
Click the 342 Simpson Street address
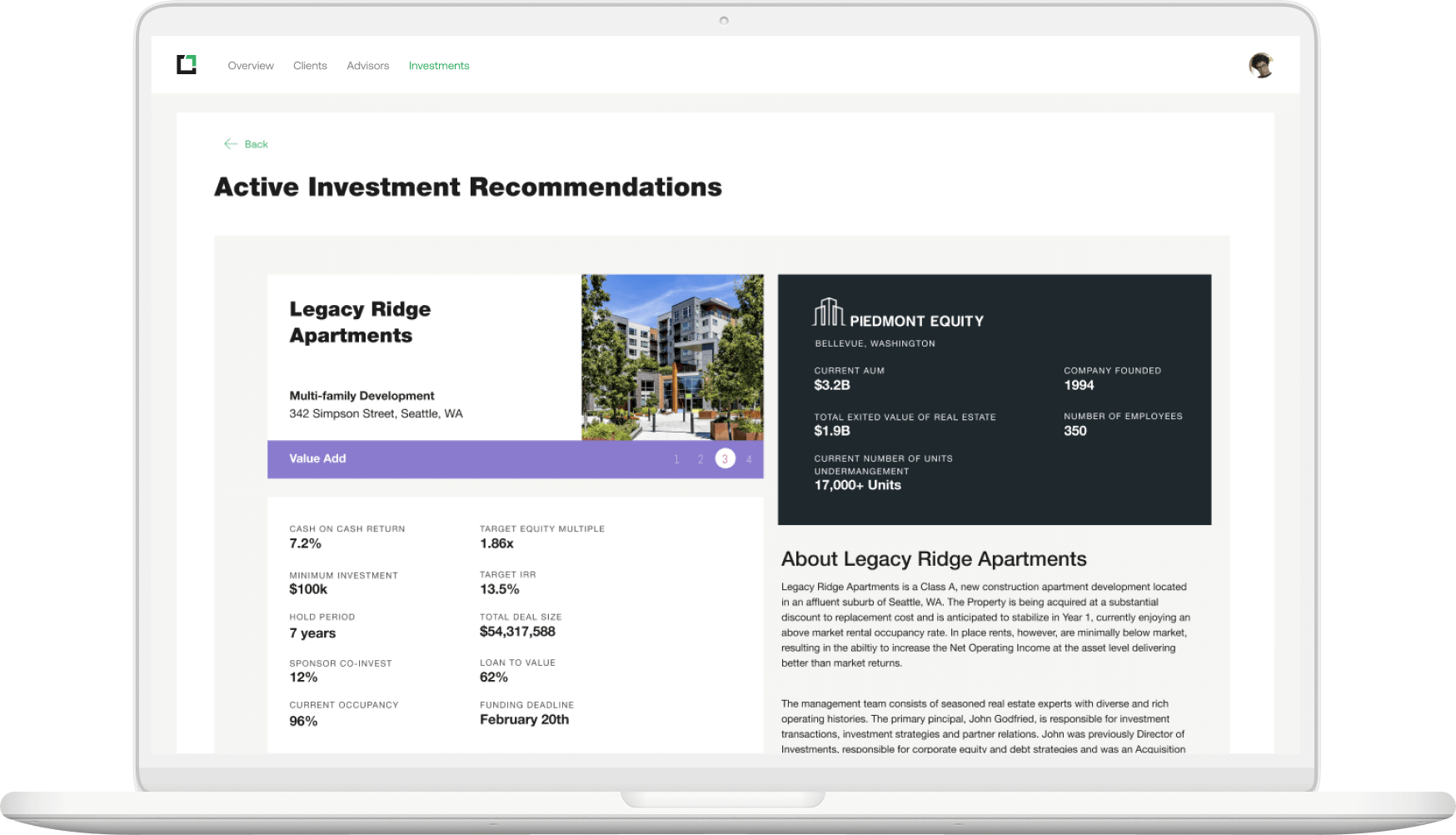[x=376, y=413]
